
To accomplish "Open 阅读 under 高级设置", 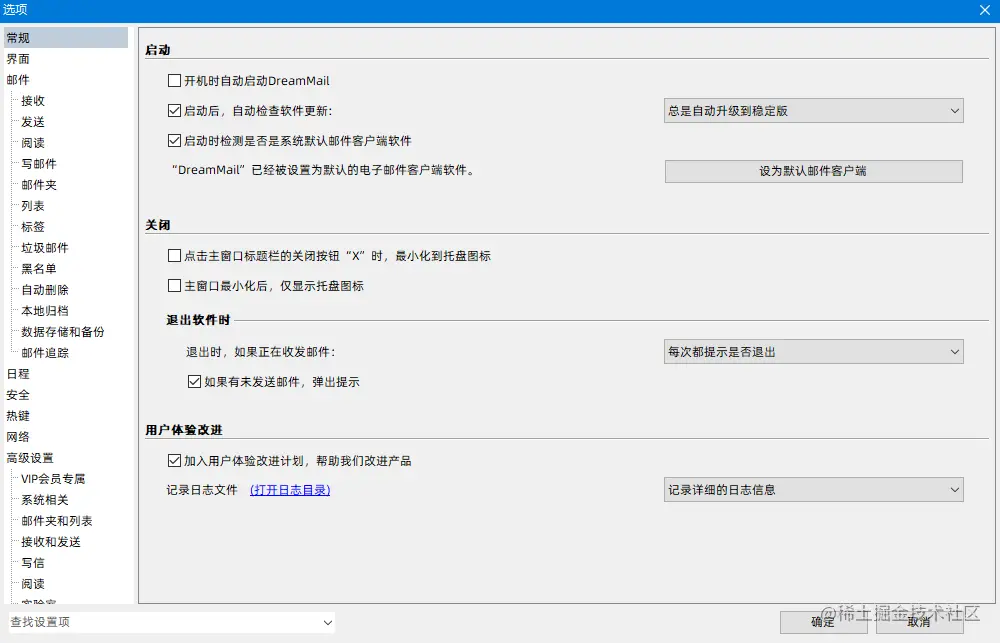I will [33, 584].
